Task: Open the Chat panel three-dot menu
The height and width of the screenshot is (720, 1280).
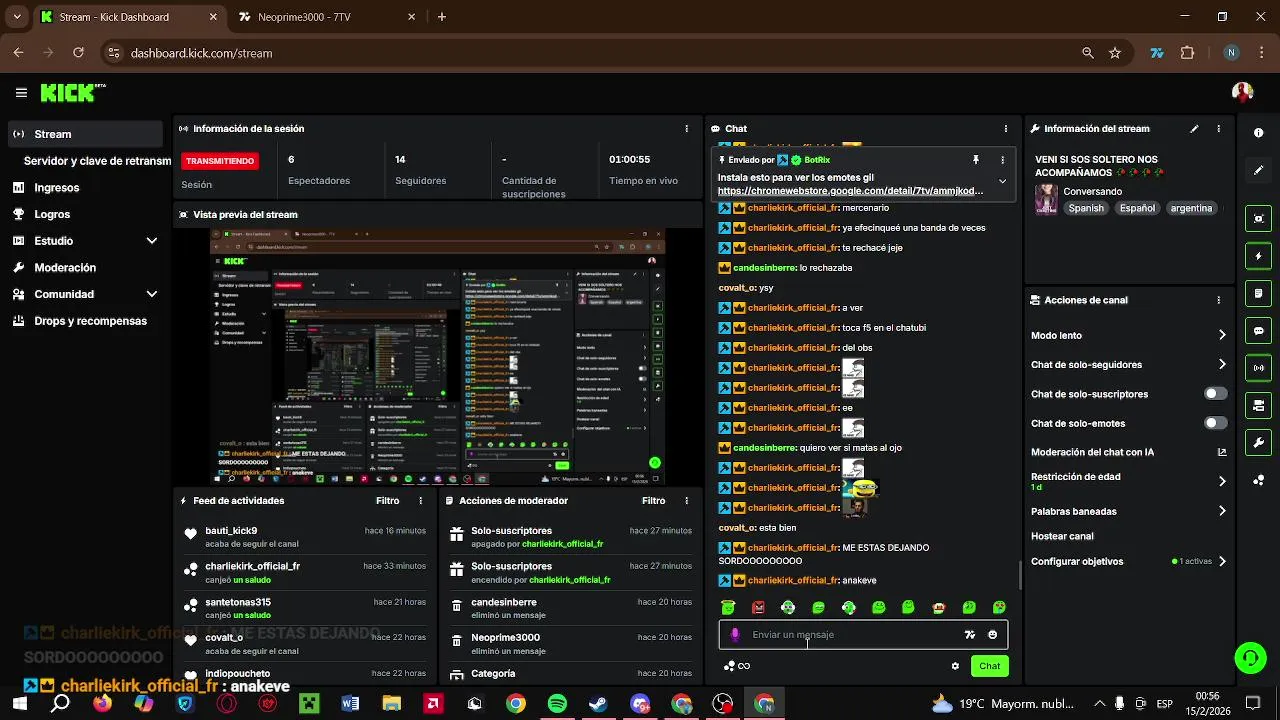Action: click(x=1005, y=129)
